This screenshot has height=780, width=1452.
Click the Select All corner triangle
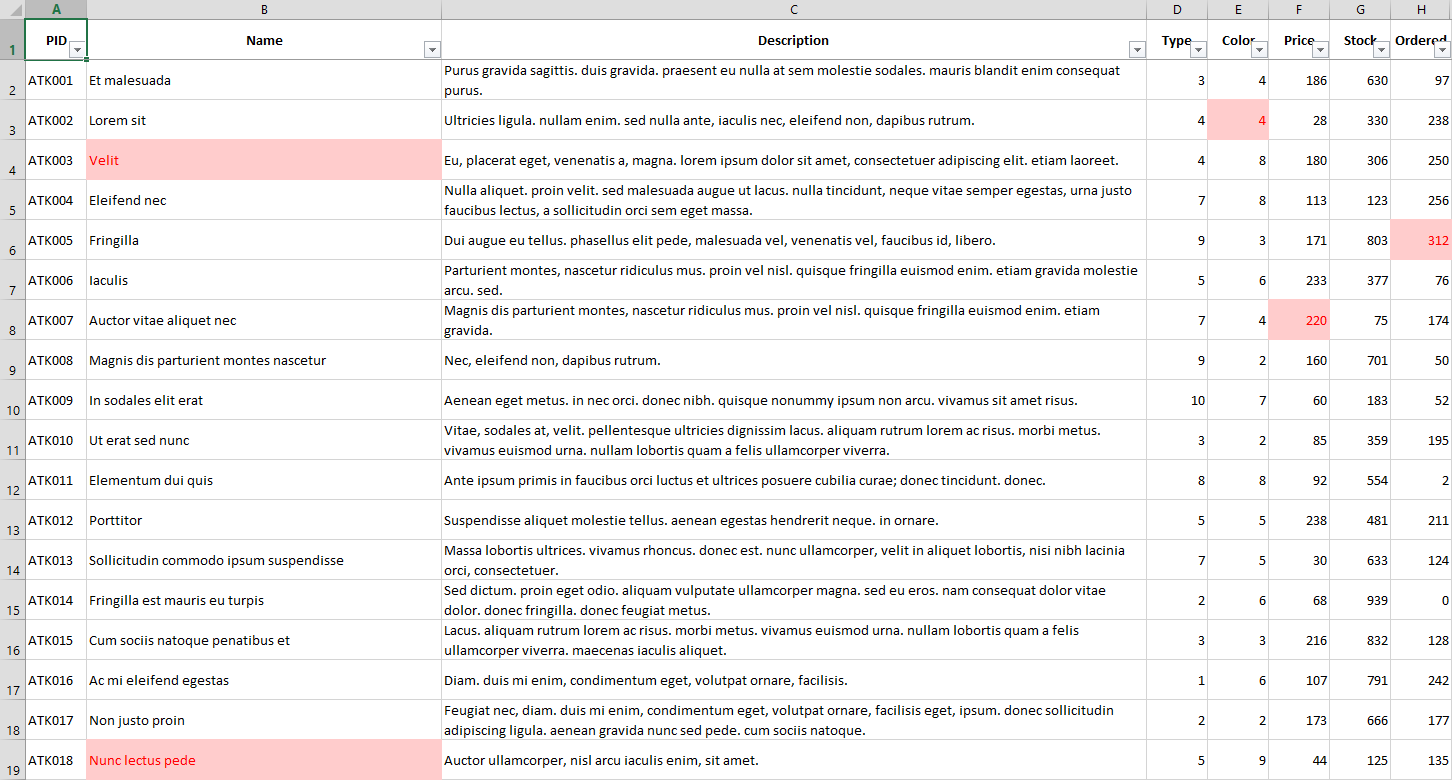(12, 9)
